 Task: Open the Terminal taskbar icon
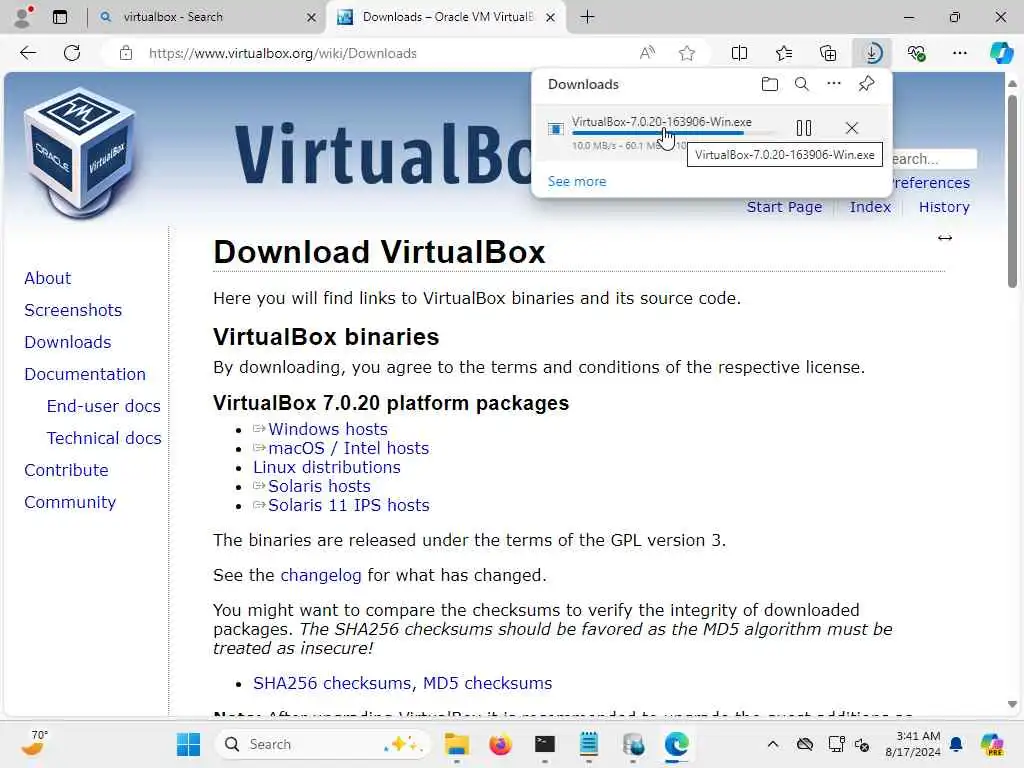point(545,744)
